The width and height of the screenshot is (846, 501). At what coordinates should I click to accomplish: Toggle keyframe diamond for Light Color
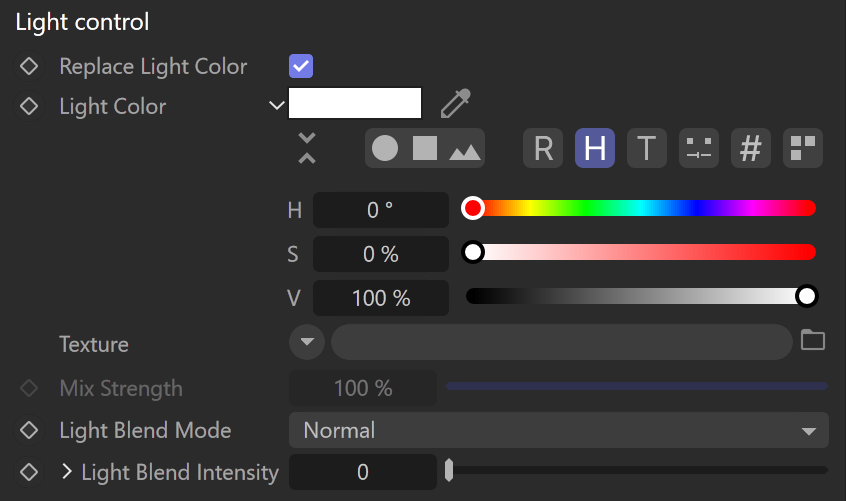click(29, 106)
